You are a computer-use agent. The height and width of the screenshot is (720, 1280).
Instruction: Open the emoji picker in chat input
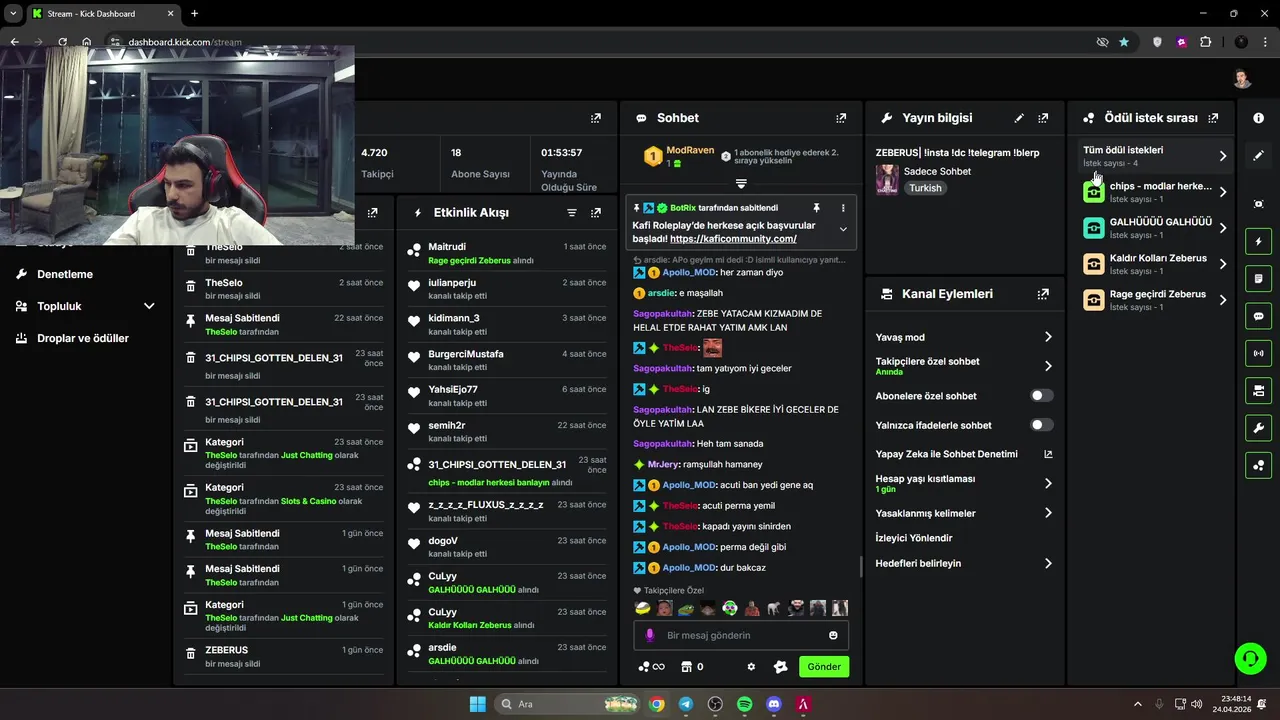click(833, 635)
